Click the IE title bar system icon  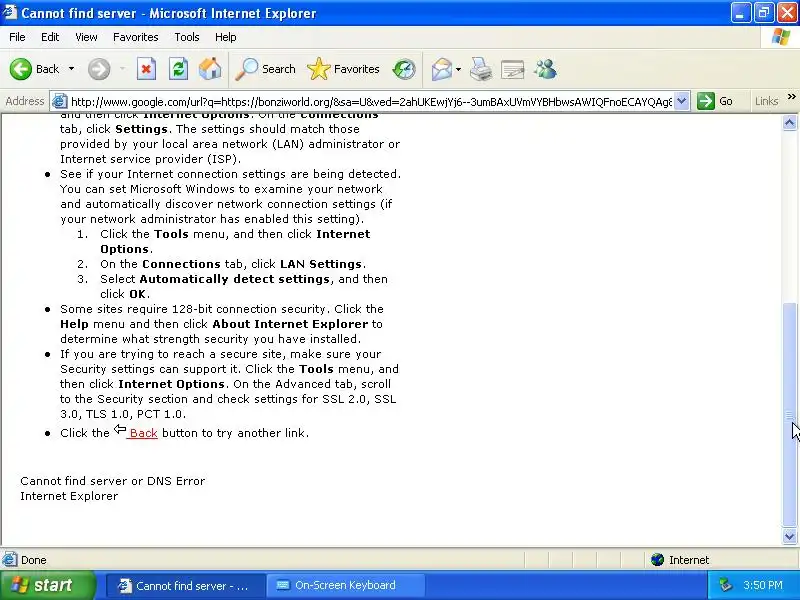click(x=9, y=12)
